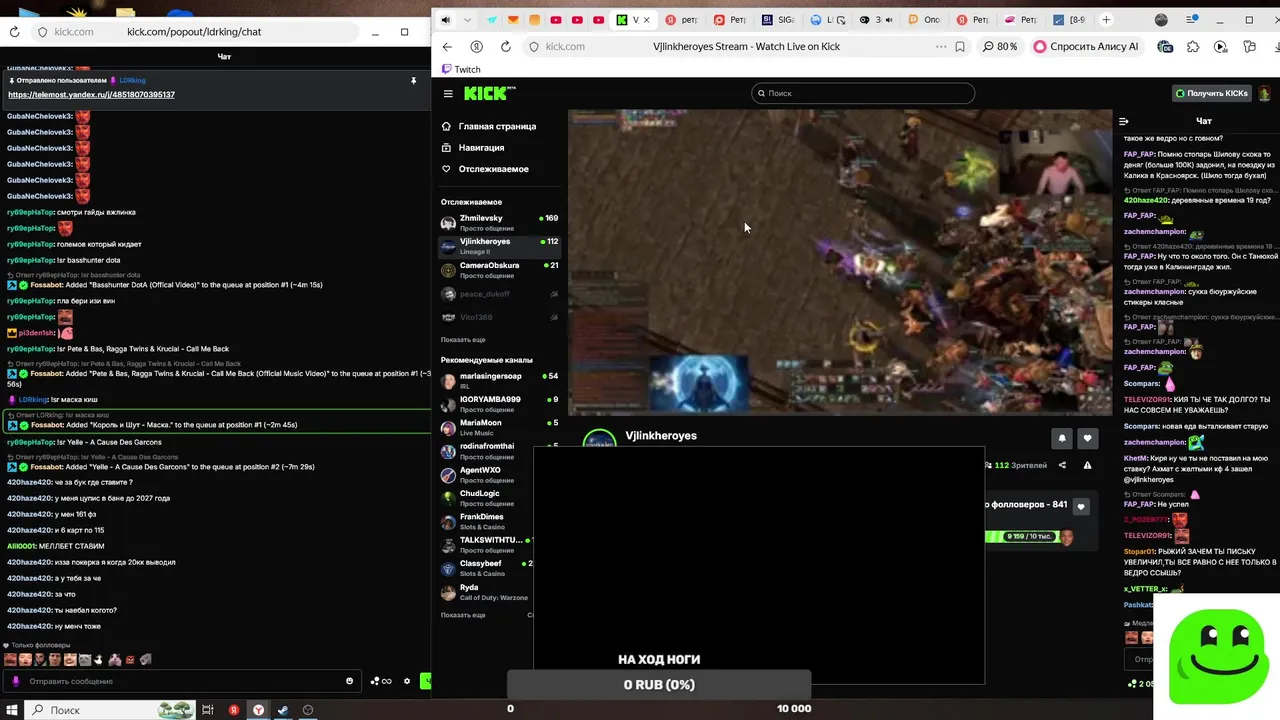This screenshot has width=1280, height=720.
Task: Switch to the SIGa browser tab
Action: (779, 20)
